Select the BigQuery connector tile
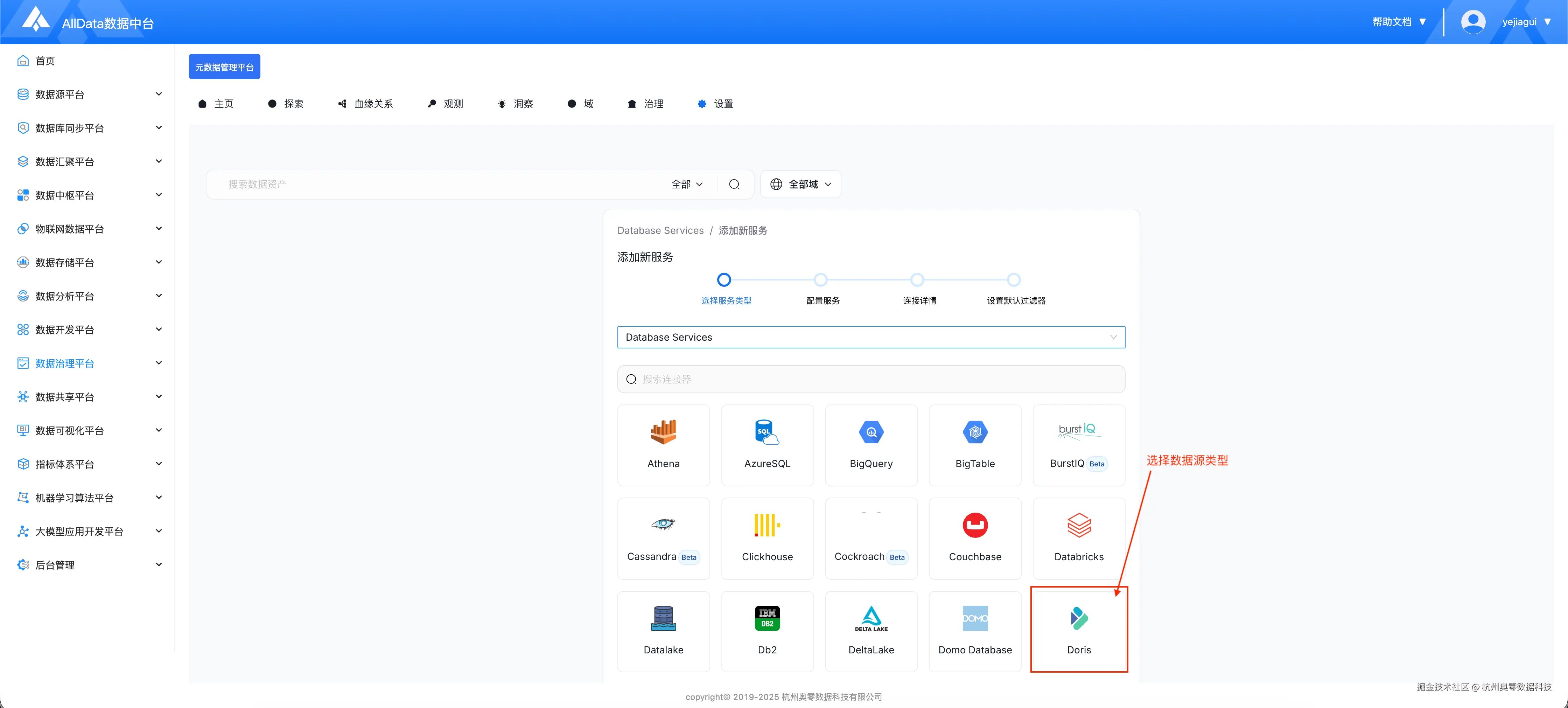 (x=870, y=445)
